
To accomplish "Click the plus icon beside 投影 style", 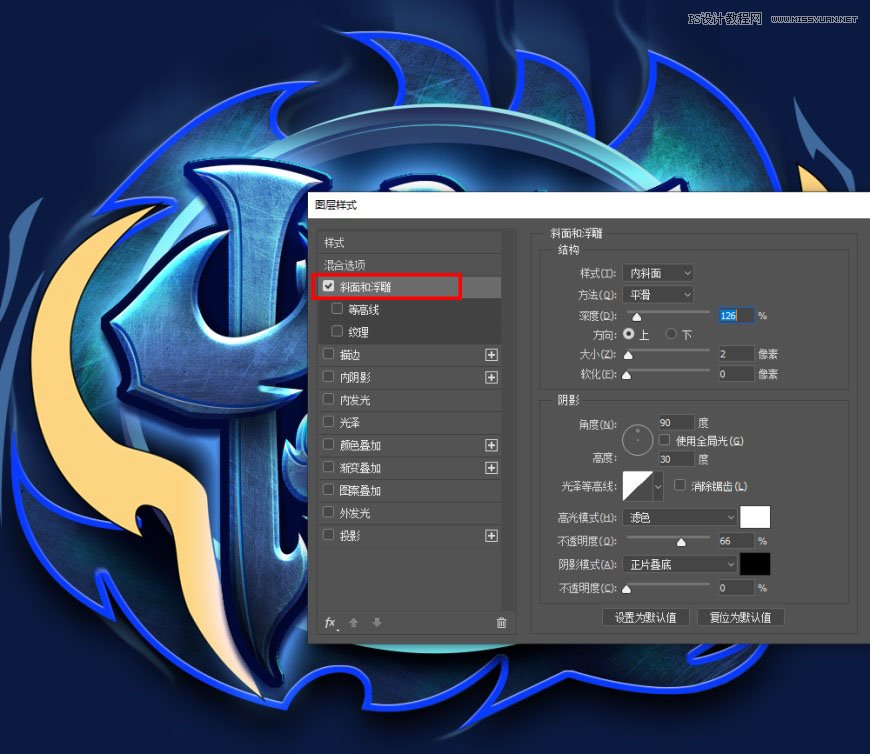I will click(492, 535).
